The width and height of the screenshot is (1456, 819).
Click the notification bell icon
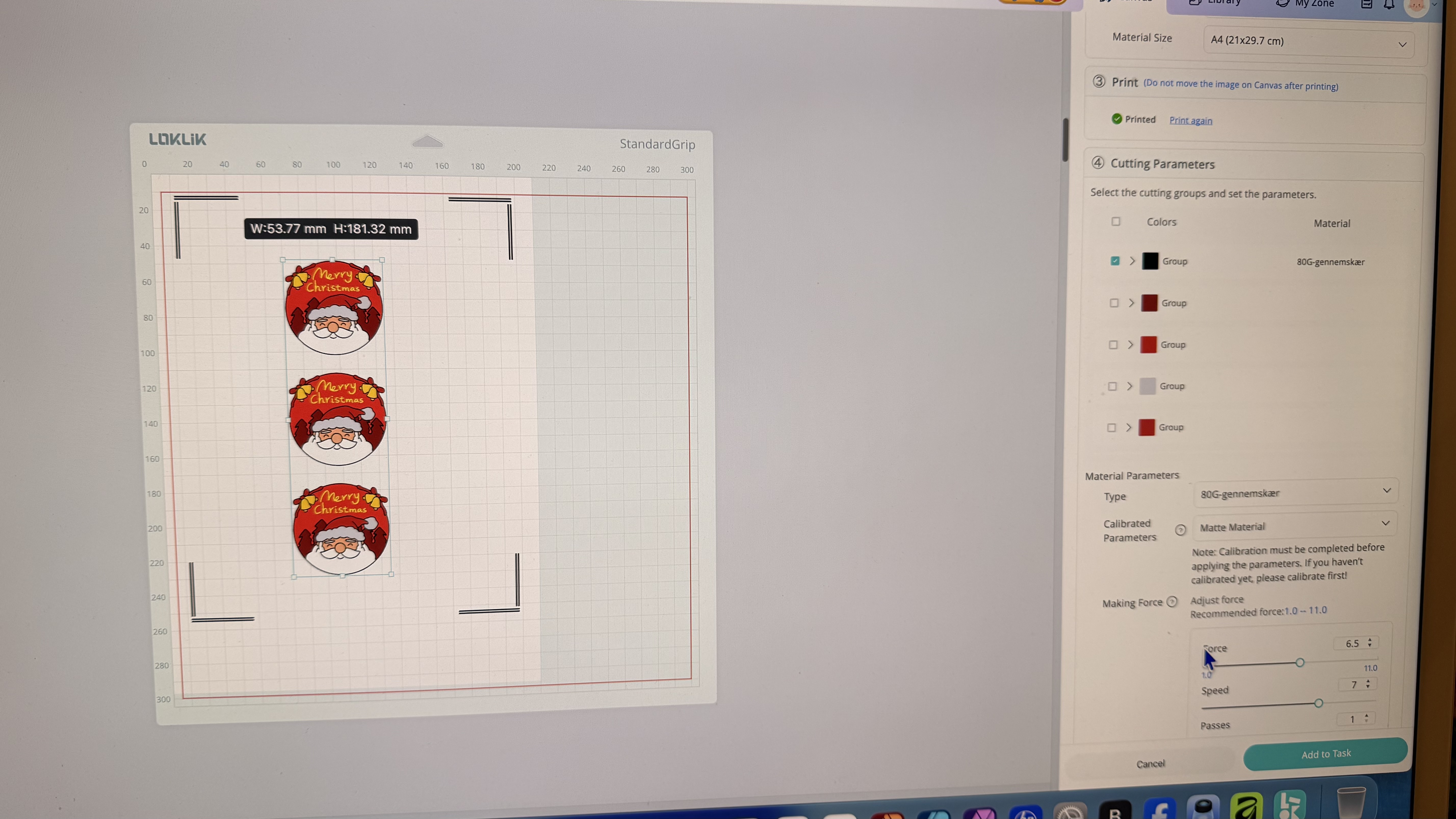click(x=1389, y=5)
